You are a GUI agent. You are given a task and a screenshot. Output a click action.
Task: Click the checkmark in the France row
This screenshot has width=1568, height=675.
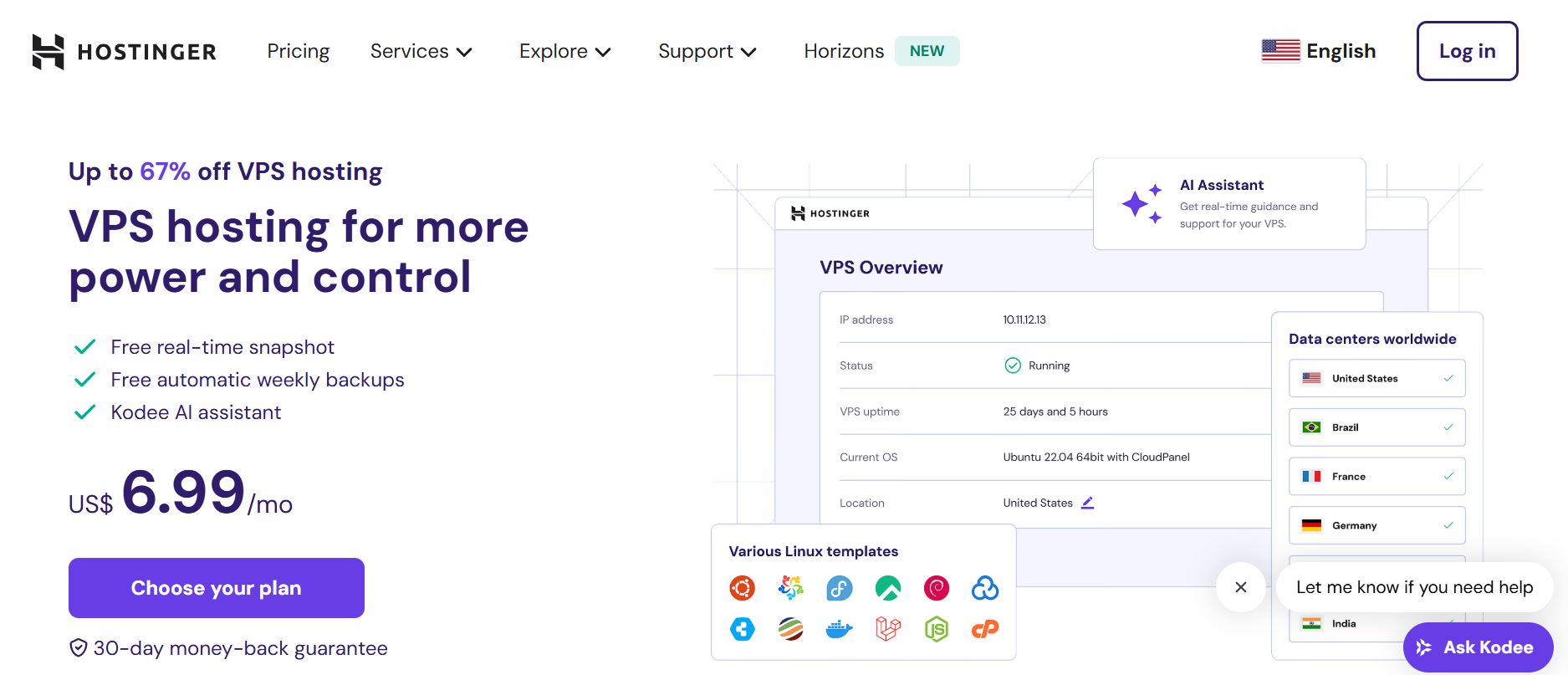(1448, 476)
